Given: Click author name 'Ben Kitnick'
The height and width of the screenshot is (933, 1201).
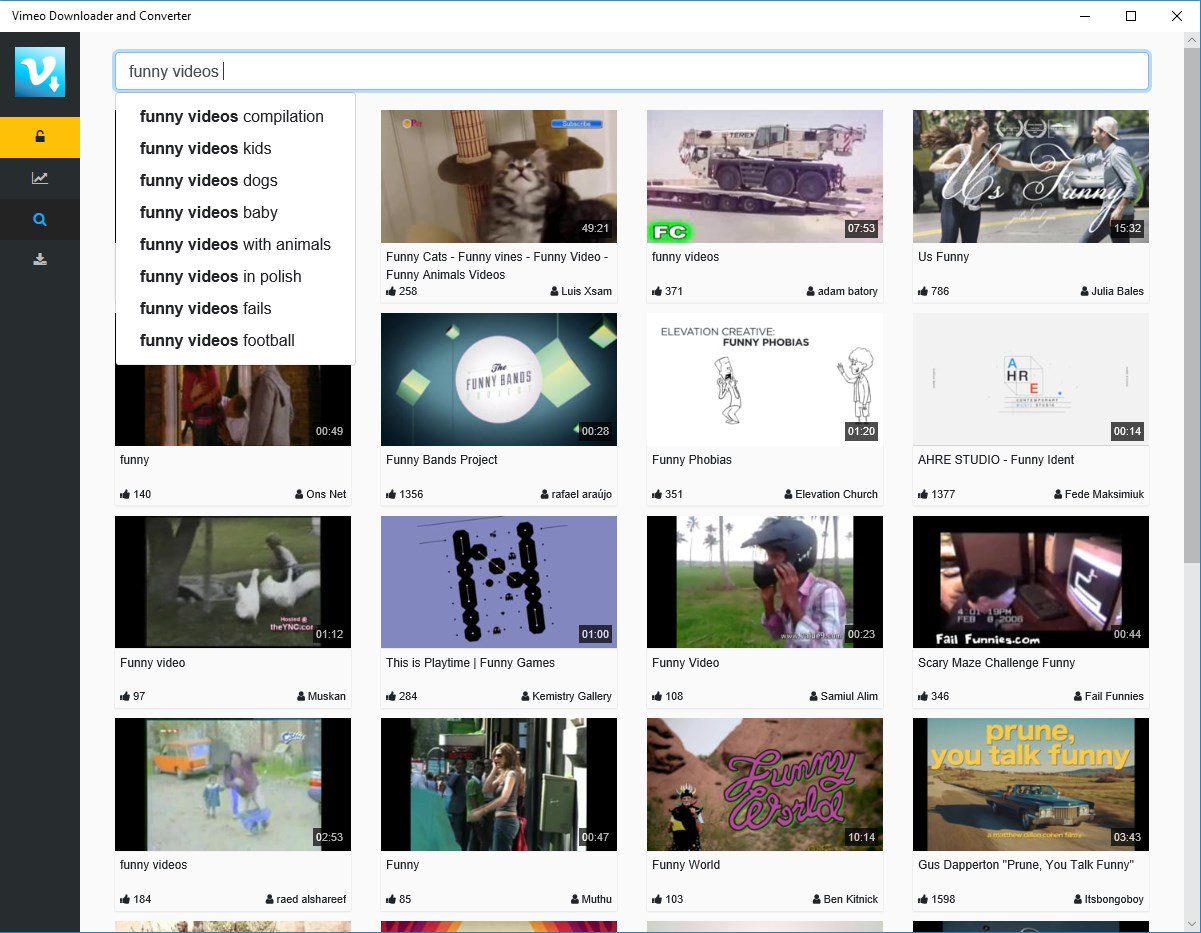Looking at the screenshot, I should (851, 899).
